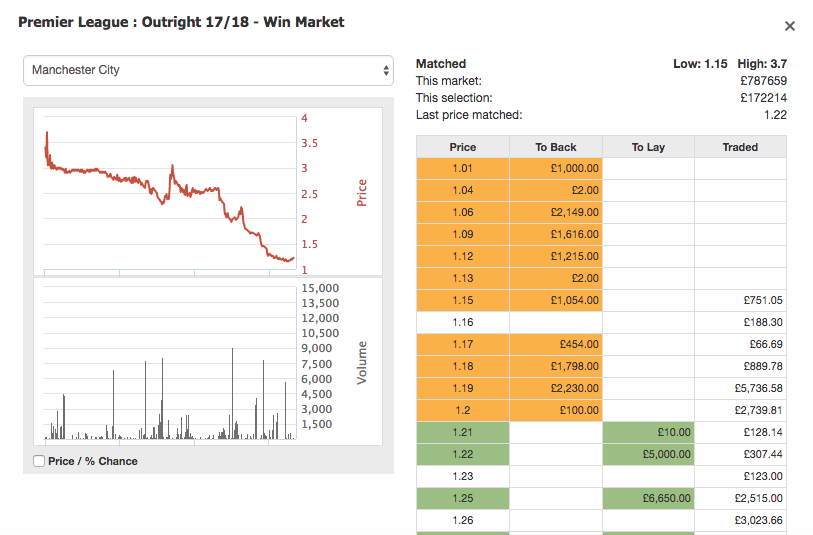Close the Win Market dialog
The height and width of the screenshot is (535, 813).
point(789,26)
